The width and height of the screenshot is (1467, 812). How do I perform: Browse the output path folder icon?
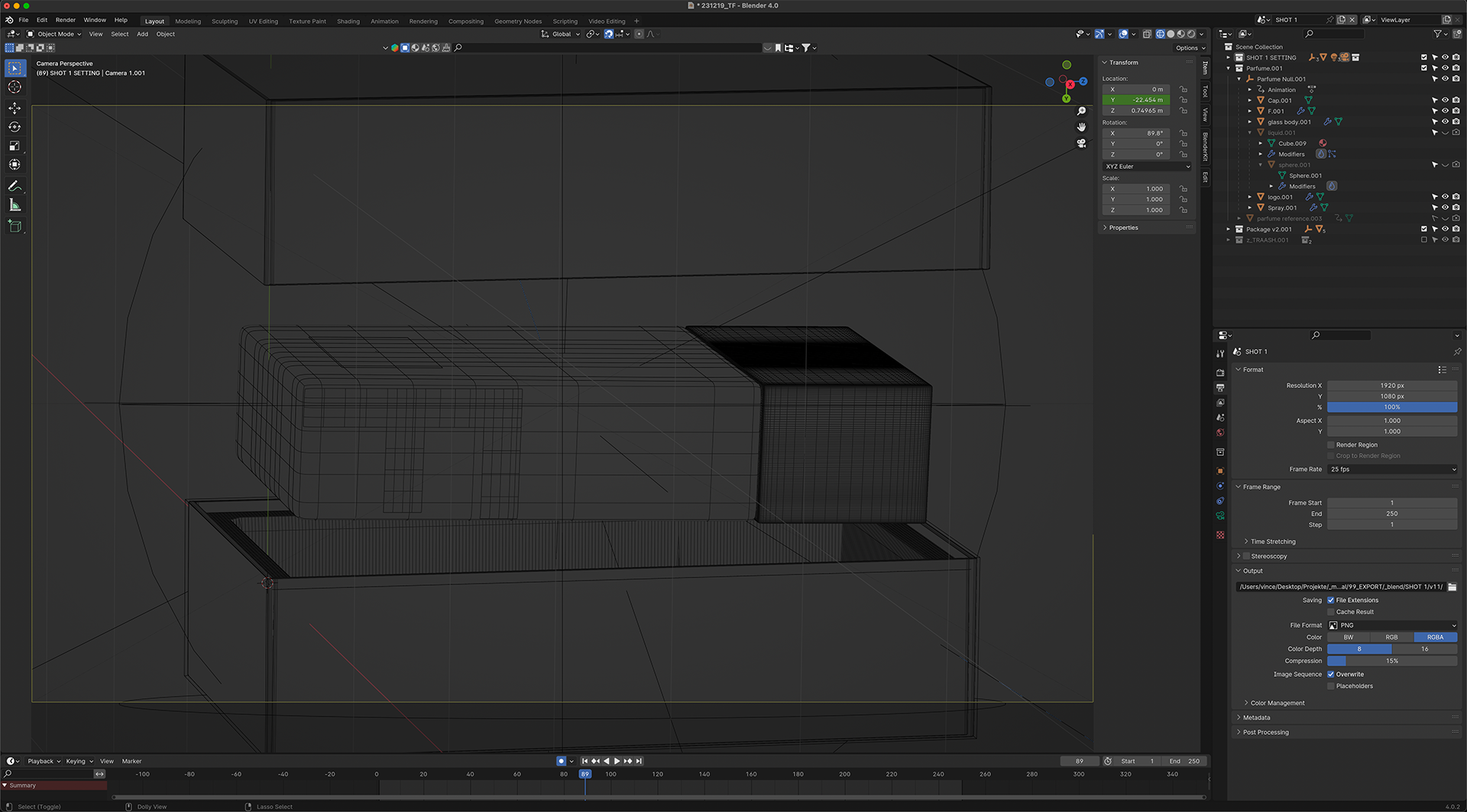point(1452,587)
